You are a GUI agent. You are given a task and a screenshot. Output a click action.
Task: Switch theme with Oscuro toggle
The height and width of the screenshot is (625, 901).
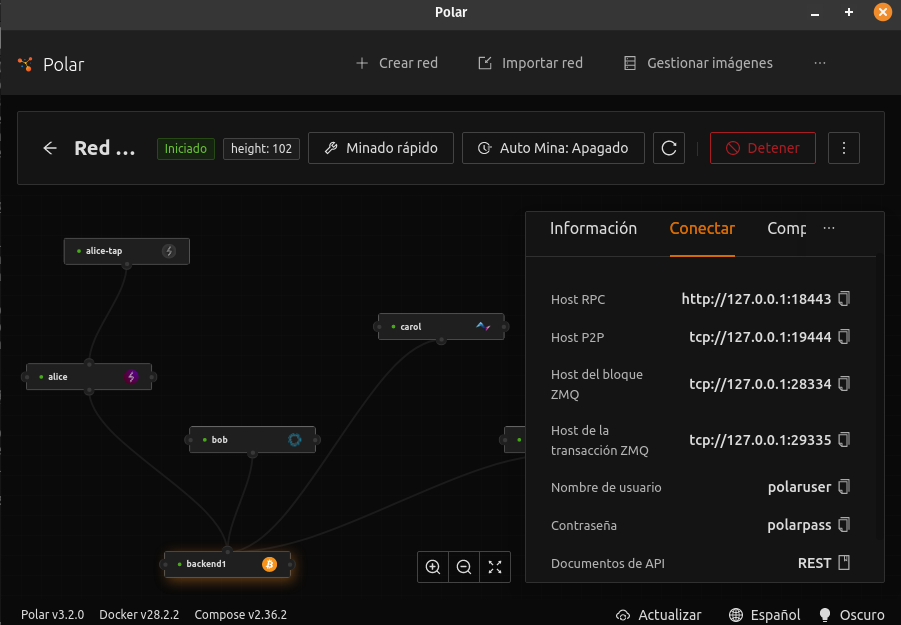point(851,615)
